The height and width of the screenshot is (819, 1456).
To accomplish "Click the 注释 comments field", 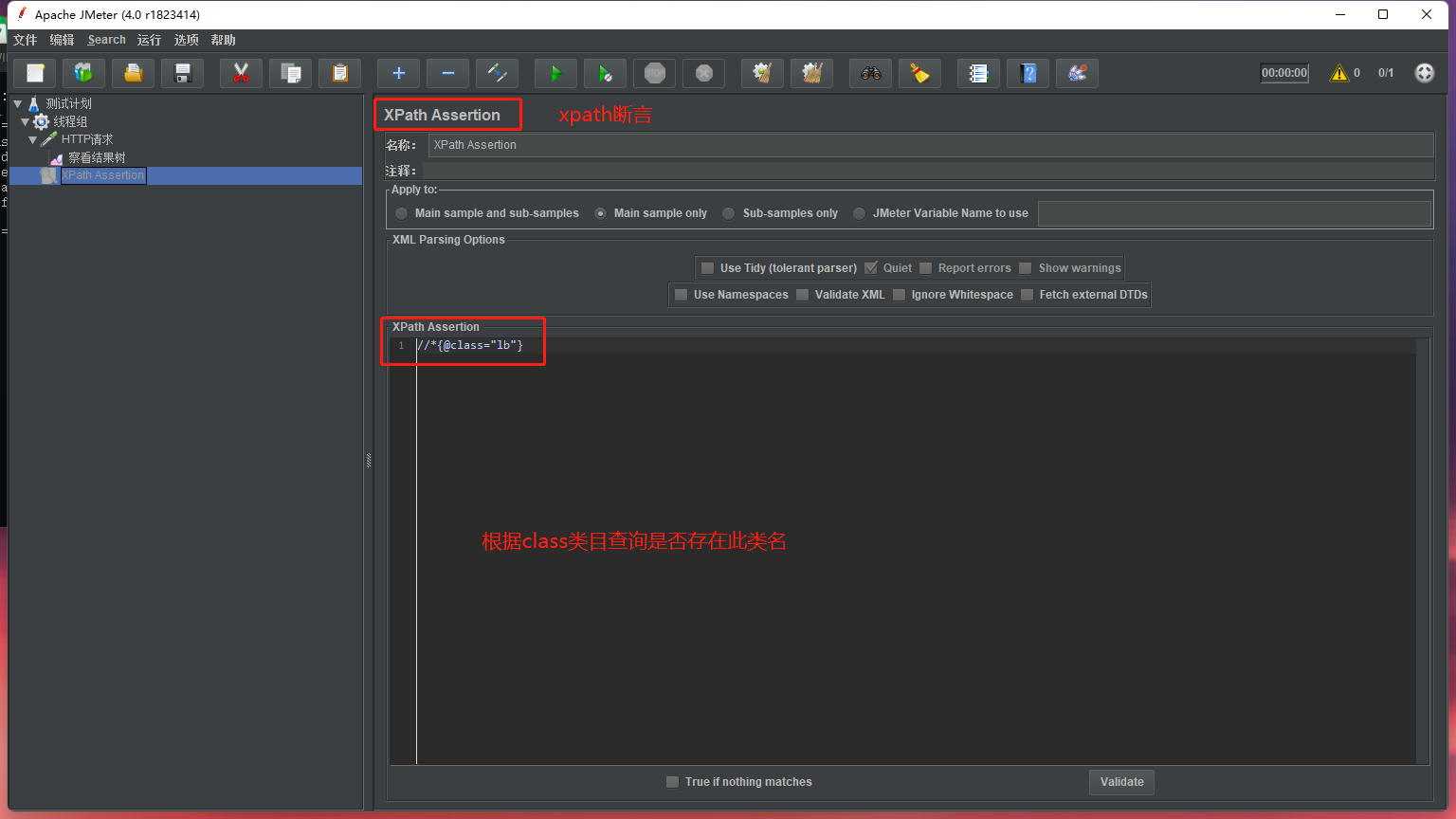I will 928,171.
